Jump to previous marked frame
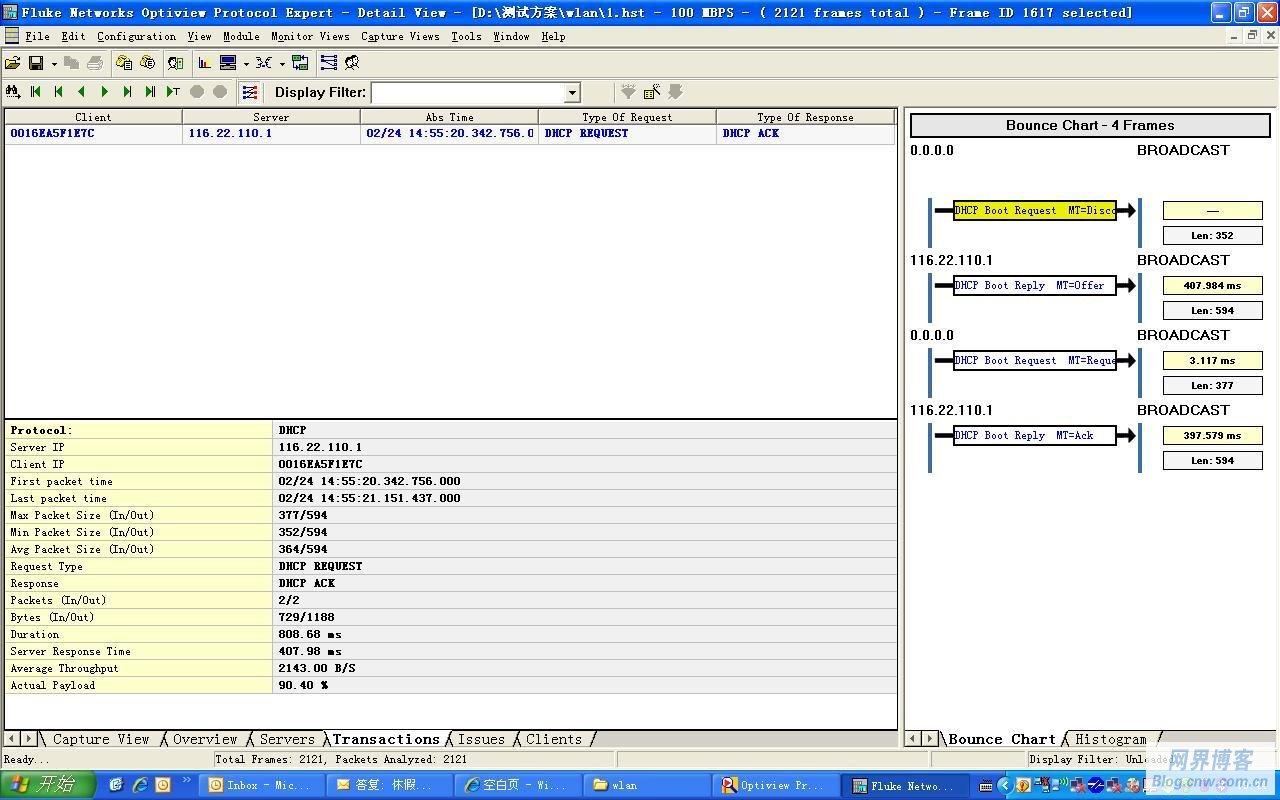The height and width of the screenshot is (800, 1280). (59, 92)
